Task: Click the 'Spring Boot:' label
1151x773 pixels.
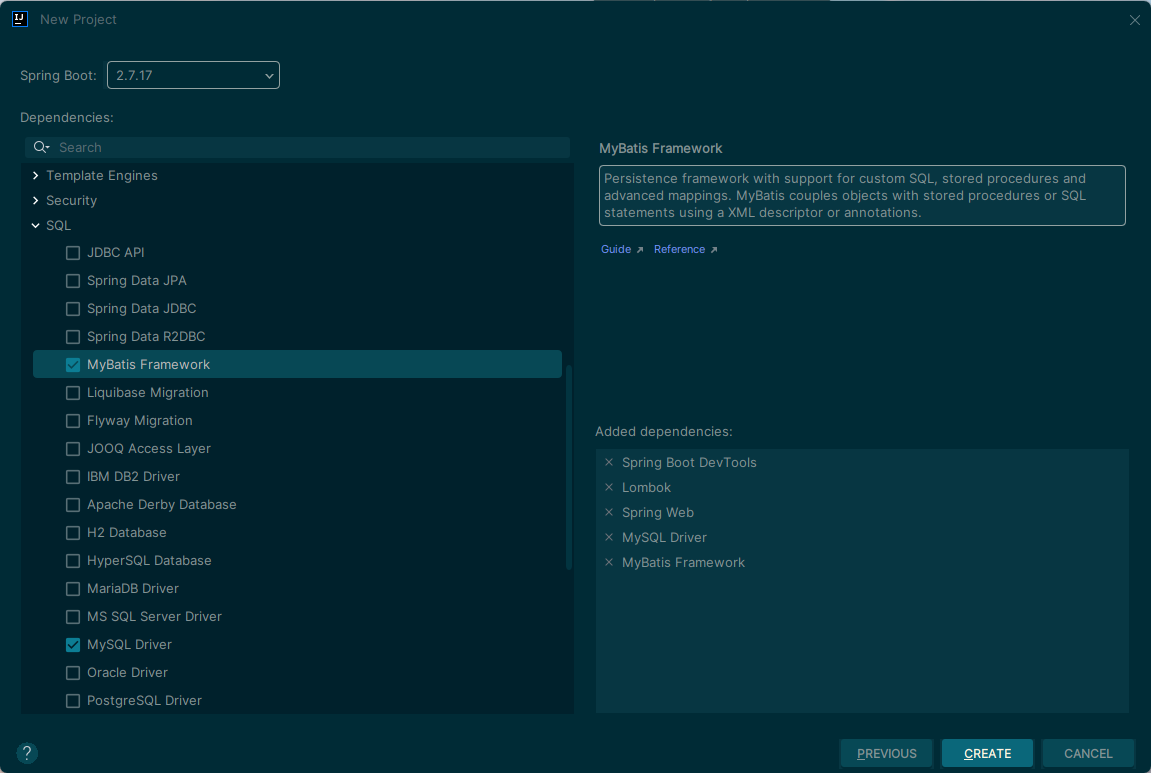Action: [58, 75]
